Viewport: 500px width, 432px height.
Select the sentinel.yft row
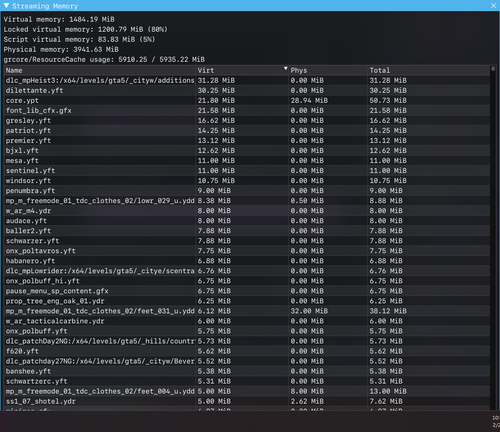[x=247, y=171]
